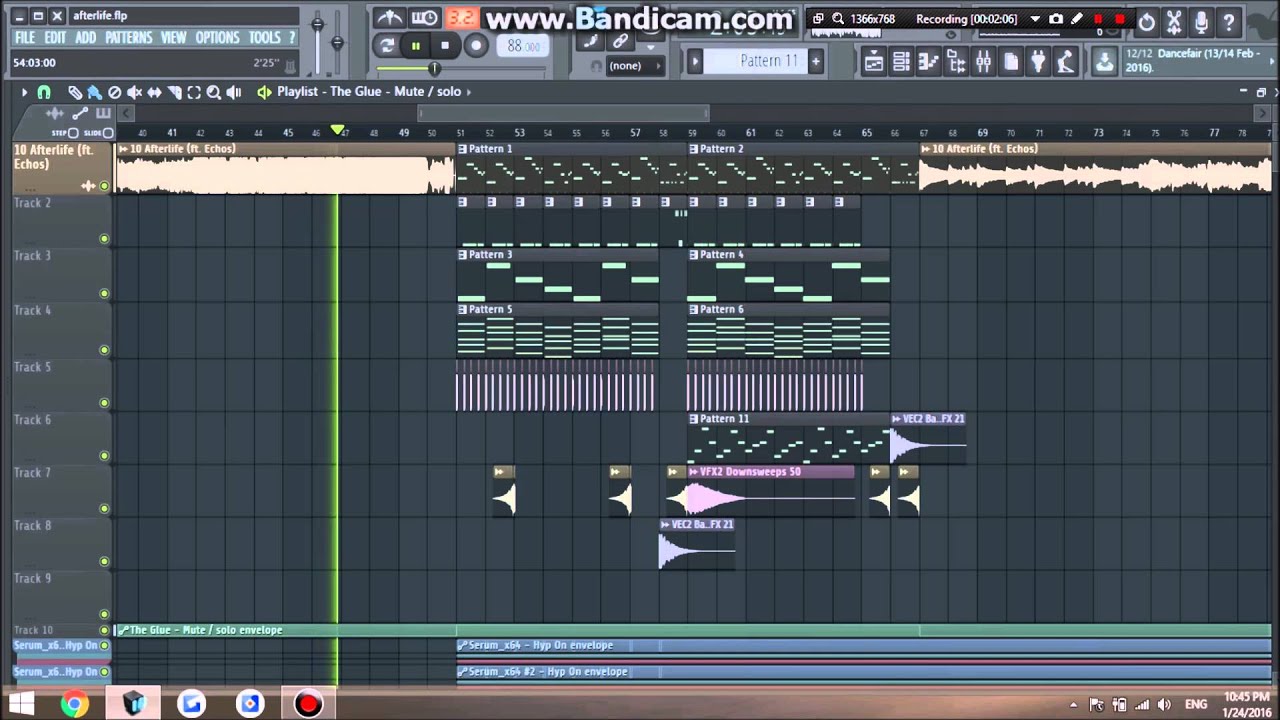Click the Undo history circular arrow icon
The height and width of the screenshot is (720, 1280).
pos(1147,21)
